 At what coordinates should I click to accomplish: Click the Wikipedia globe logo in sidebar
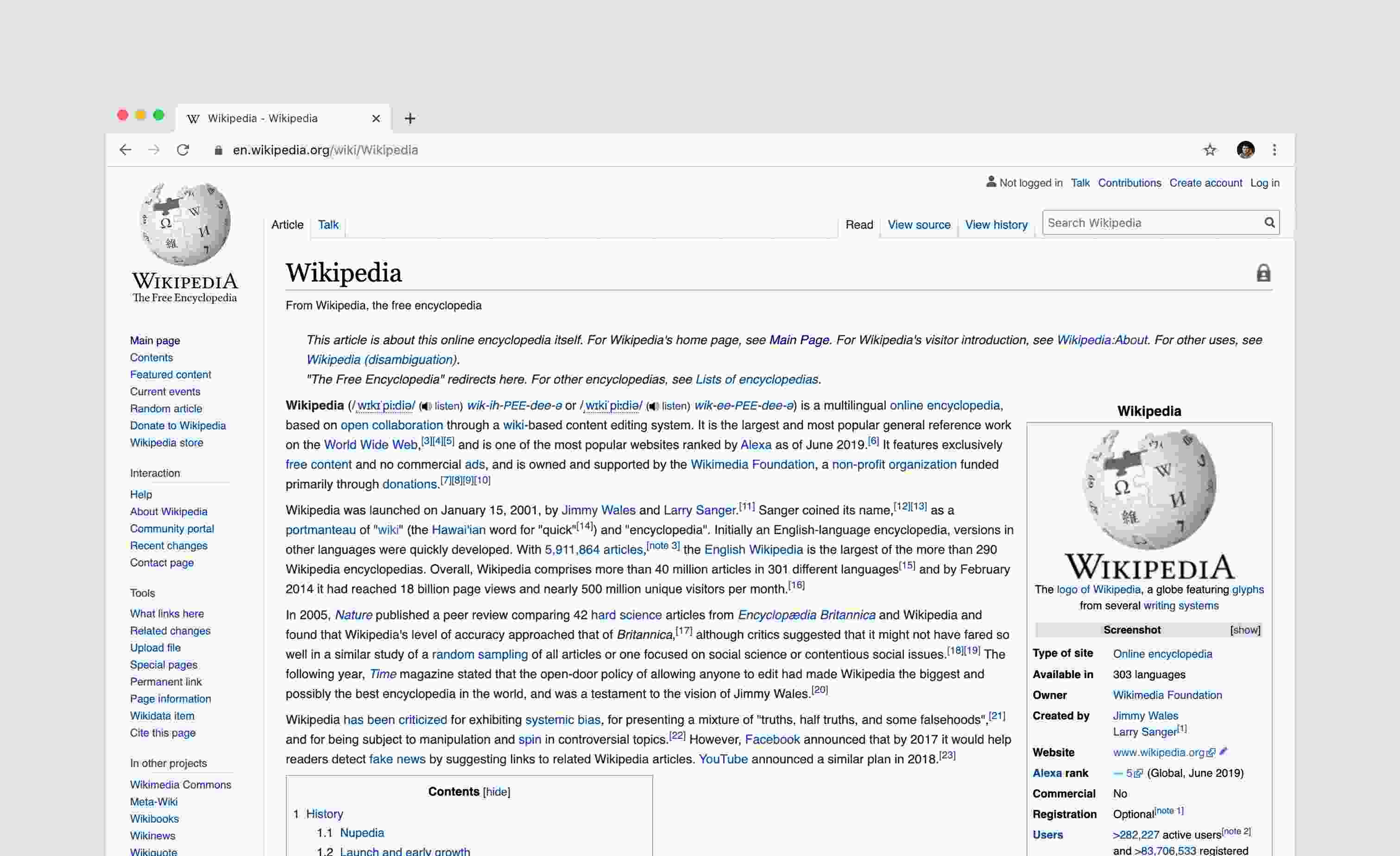point(185,224)
